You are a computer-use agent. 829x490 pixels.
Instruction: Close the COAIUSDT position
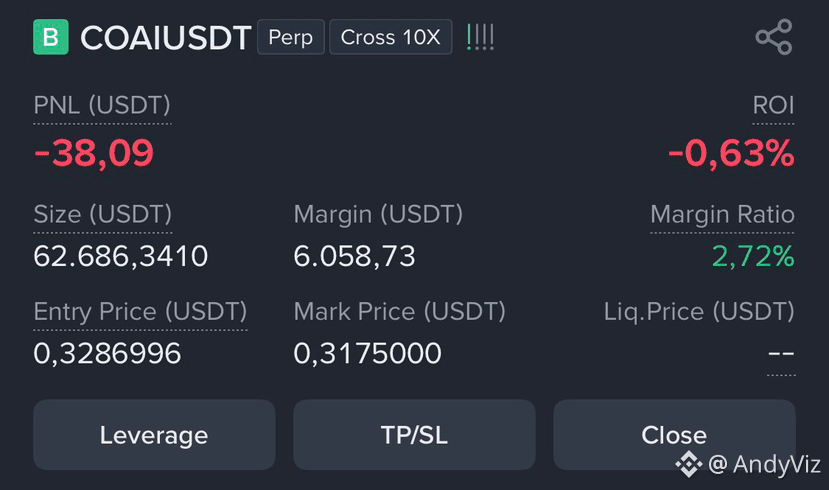(674, 434)
